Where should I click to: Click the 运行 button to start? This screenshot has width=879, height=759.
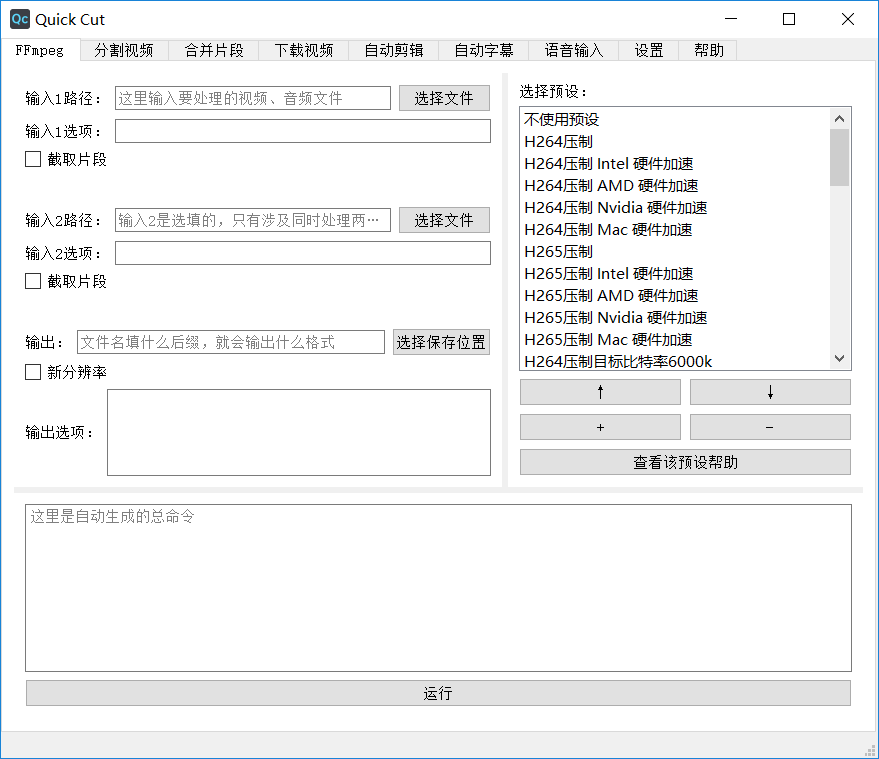(x=438, y=693)
